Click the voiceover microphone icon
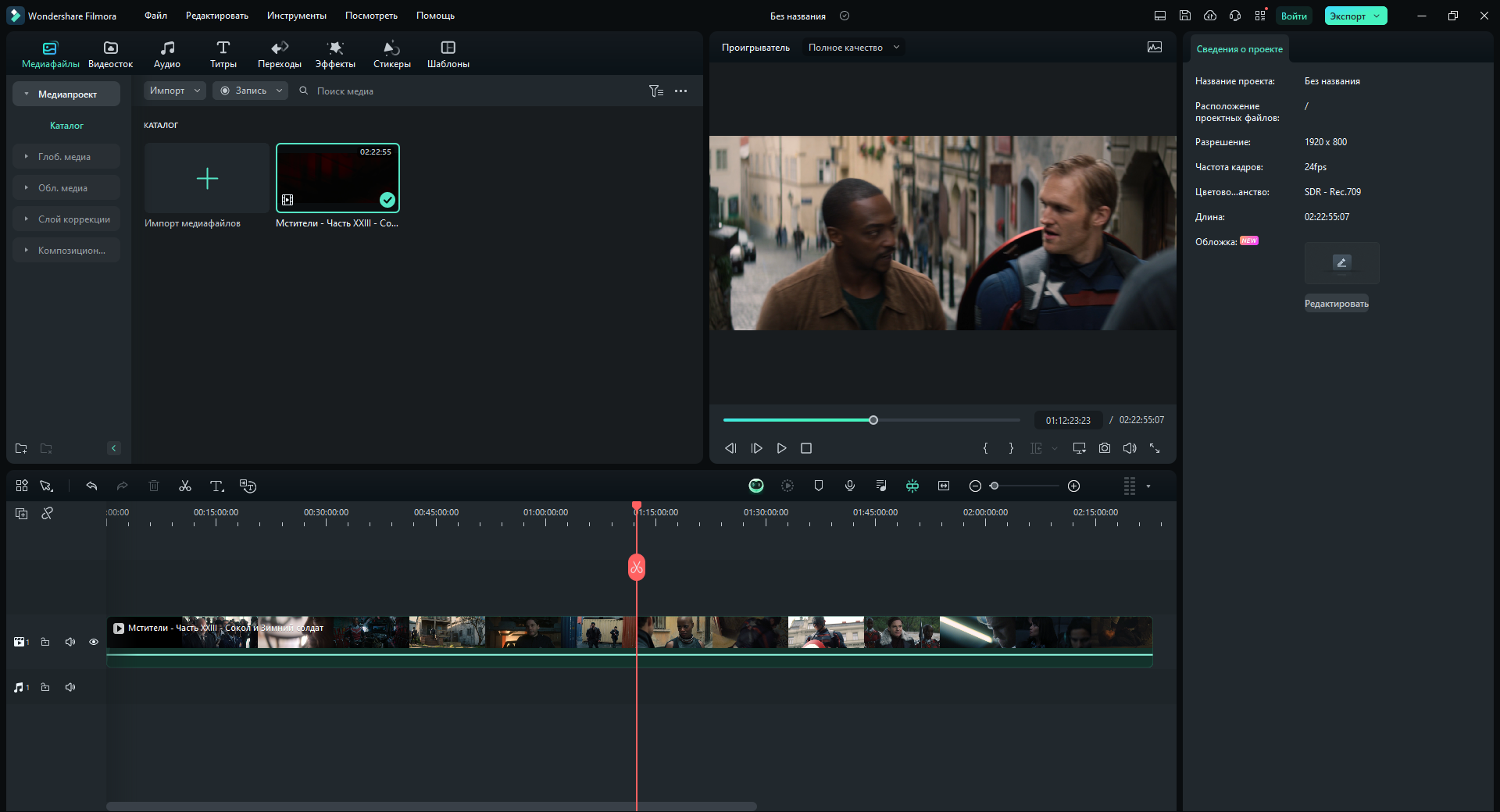This screenshot has width=1500, height=812. (850, 486)
